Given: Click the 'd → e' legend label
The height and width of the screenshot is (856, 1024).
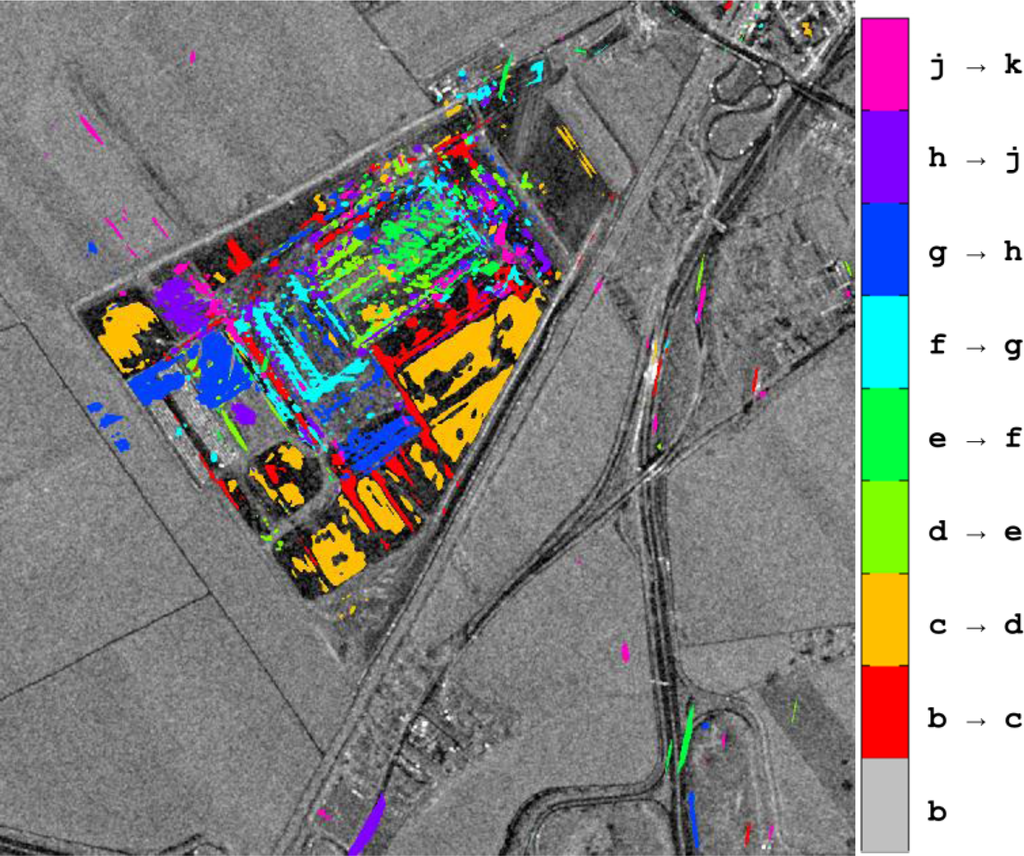Looking at the screenshot, I should [x=975, y=531].
